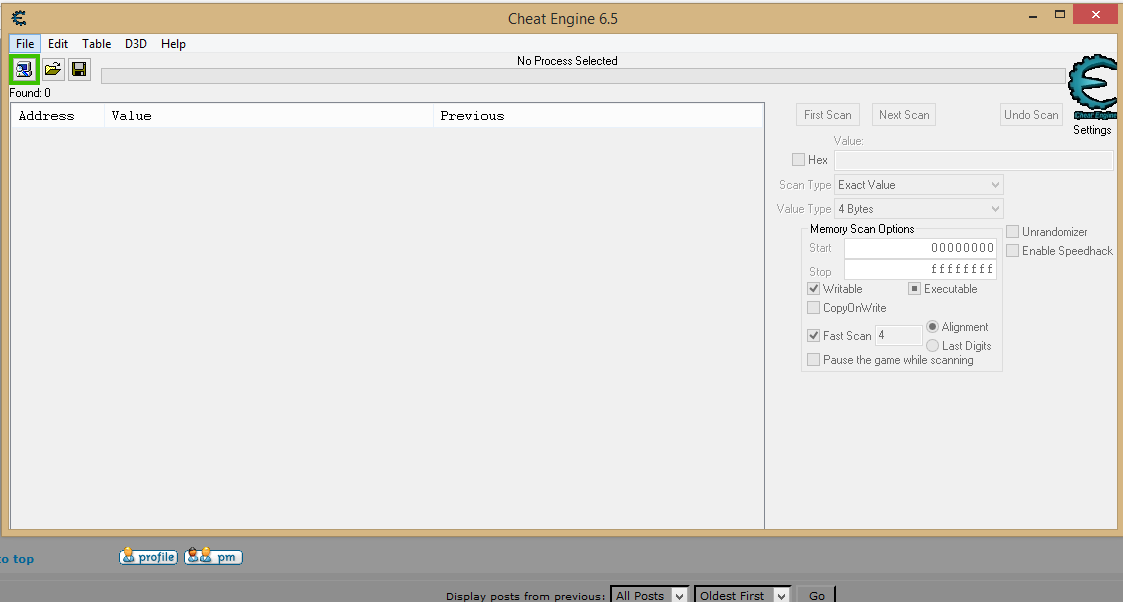Click the Previous column header

[598, 116]
